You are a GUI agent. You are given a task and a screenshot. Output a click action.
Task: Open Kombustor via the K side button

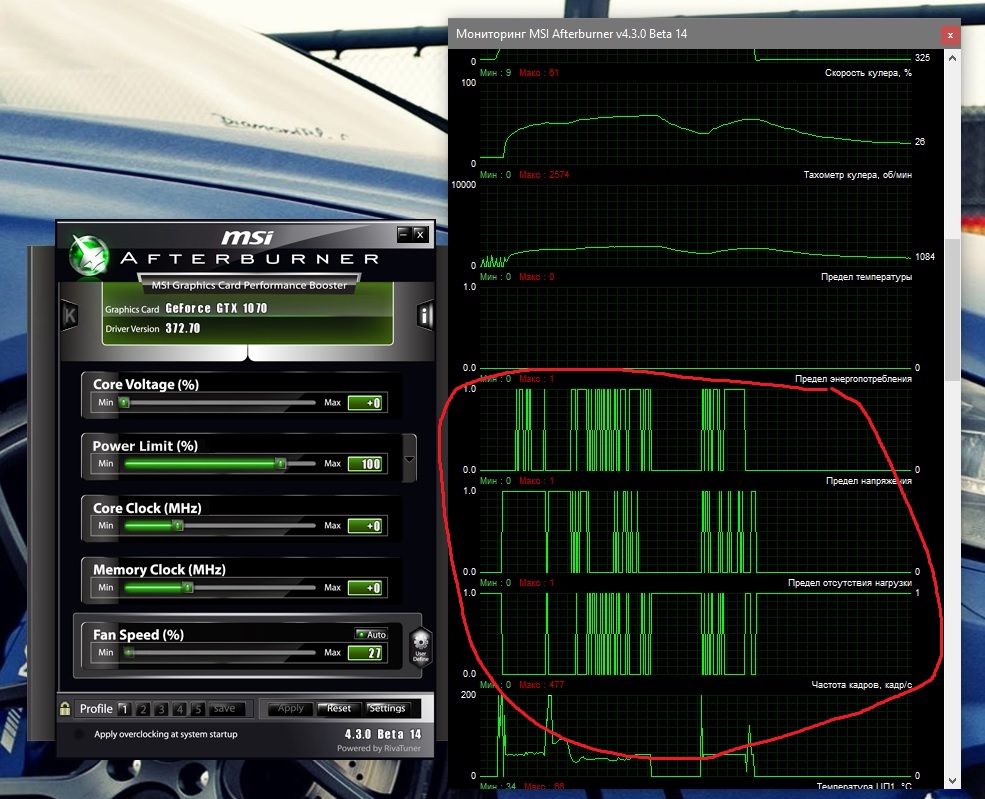70,315
